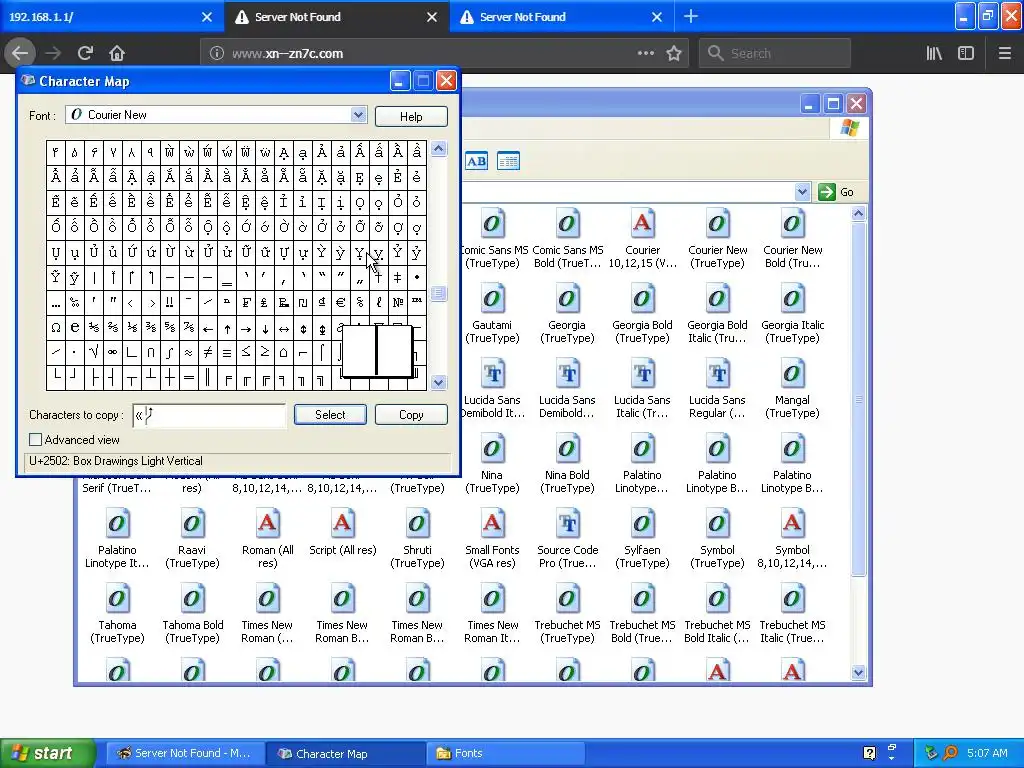This screenshot has height=768, width=1024.
Task: Click the AB similarity view toolbar icon
Action: pyautogui.click(x=477, y=161)
